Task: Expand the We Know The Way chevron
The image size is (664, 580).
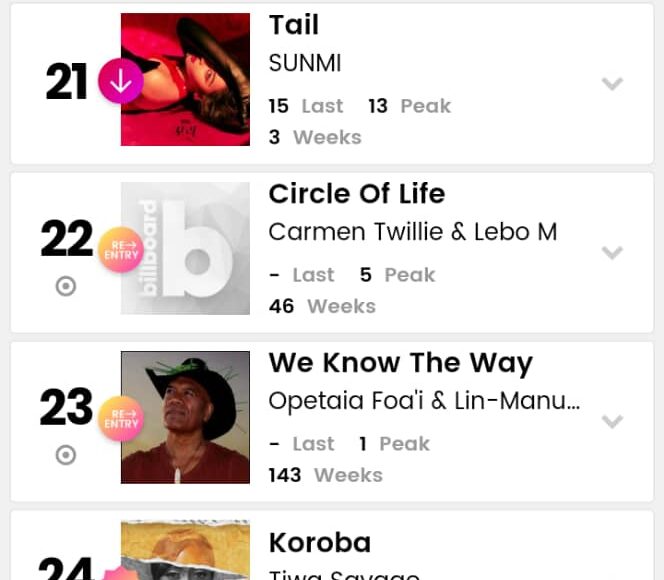Action: pos(612,422)
